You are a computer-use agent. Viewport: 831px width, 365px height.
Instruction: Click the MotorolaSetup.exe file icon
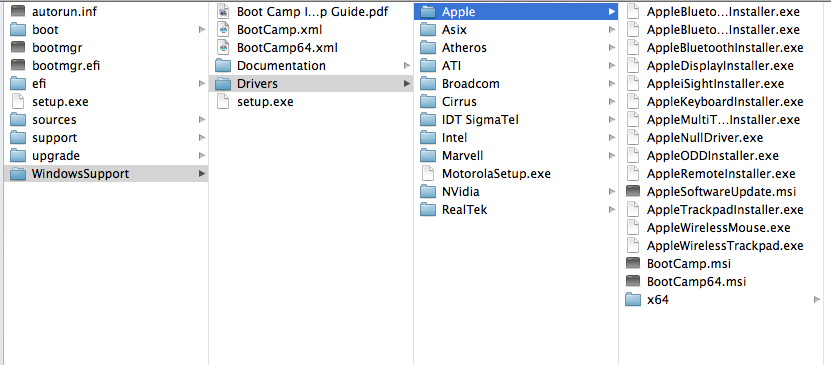coord(428,173)
